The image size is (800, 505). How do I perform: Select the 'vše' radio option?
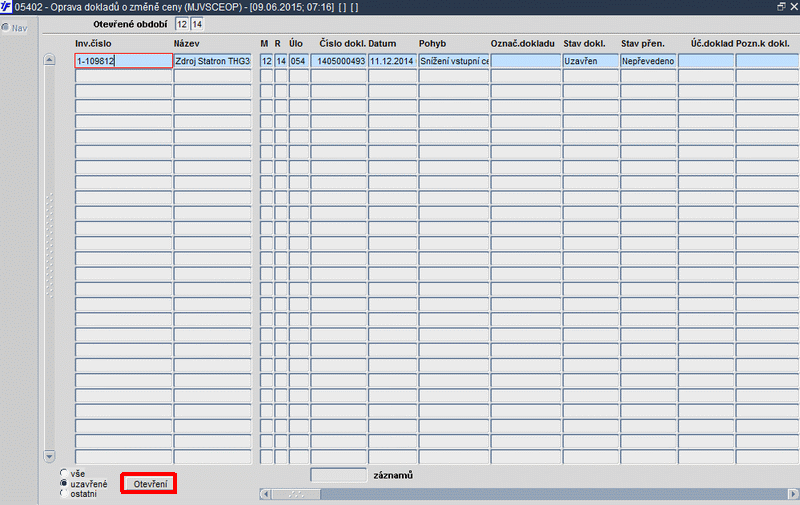pos(63,473)
